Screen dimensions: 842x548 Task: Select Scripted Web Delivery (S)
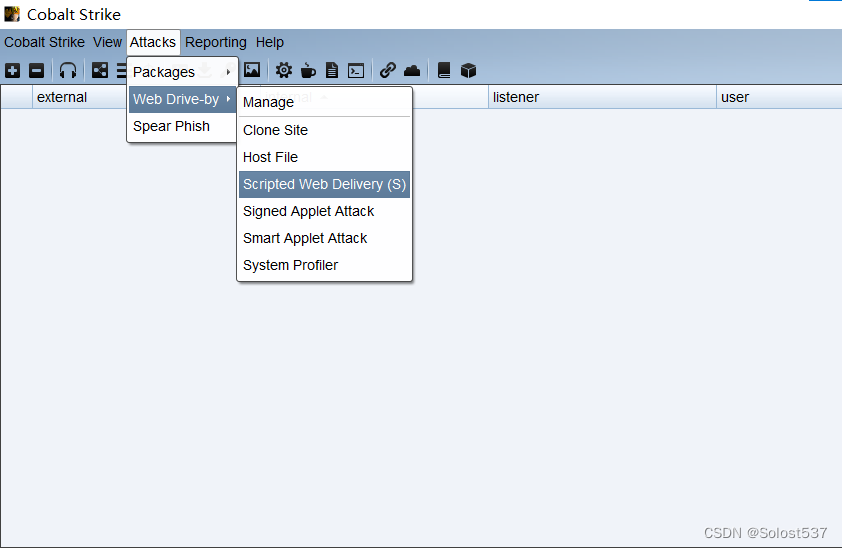click(x=324, y=184)
